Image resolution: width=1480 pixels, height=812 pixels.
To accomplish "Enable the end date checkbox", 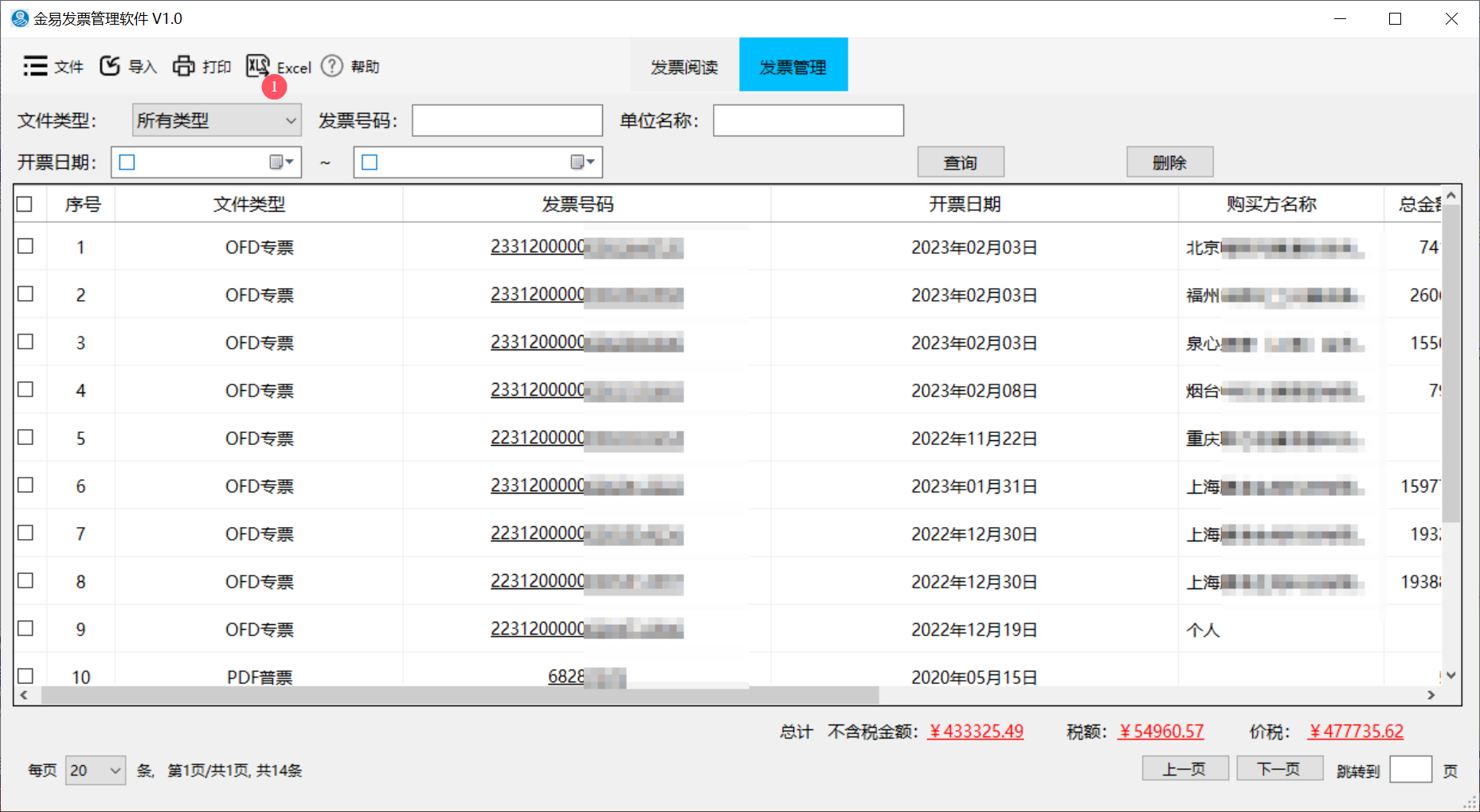I will coord(370,162).
